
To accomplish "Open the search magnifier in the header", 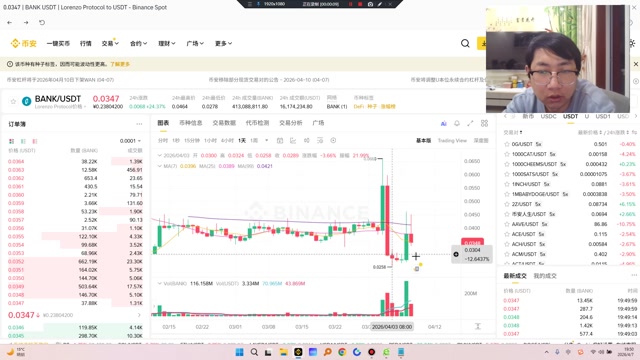I will pyautogui.click(x=465, y=43).
